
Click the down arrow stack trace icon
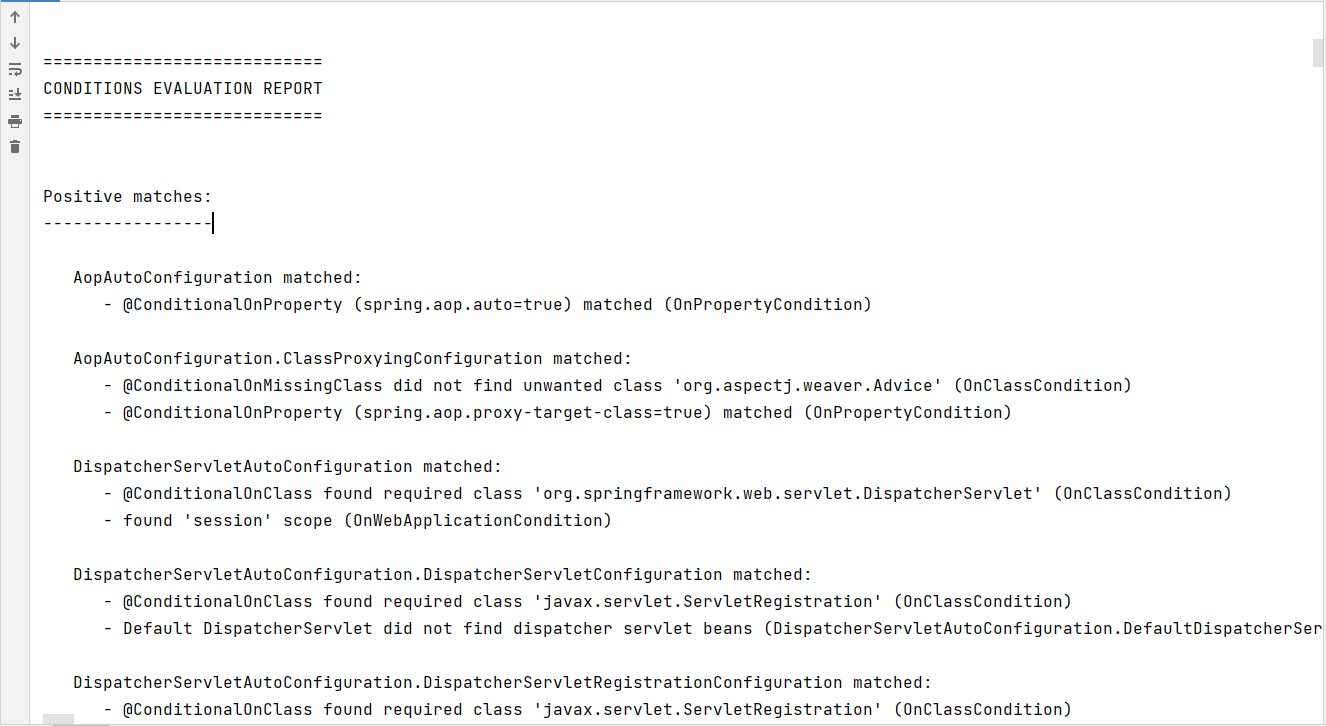point(15,43)
